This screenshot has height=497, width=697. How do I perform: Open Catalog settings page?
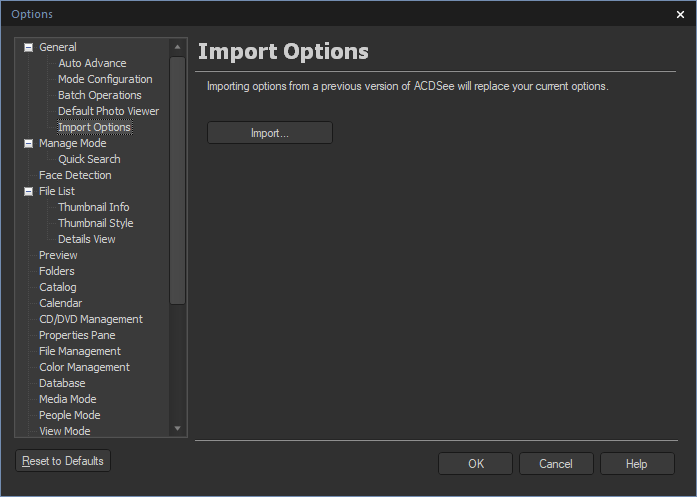click(x=58, y=287)
